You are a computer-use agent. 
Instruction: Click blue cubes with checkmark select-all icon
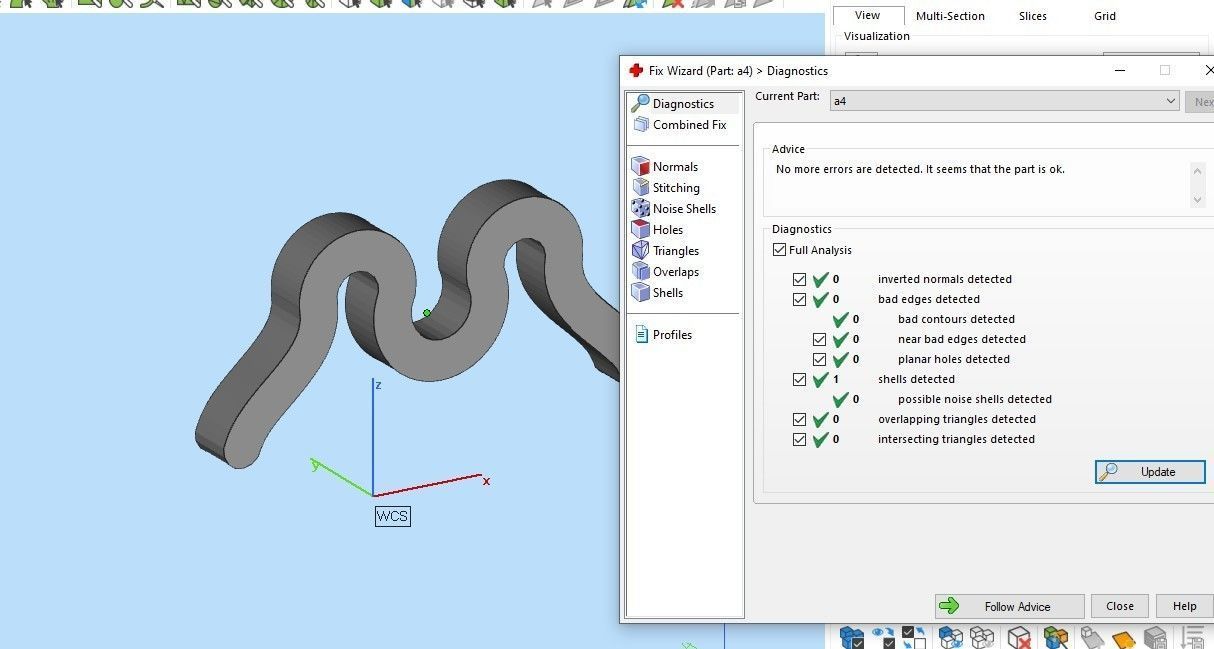click(x=850, y=637)
